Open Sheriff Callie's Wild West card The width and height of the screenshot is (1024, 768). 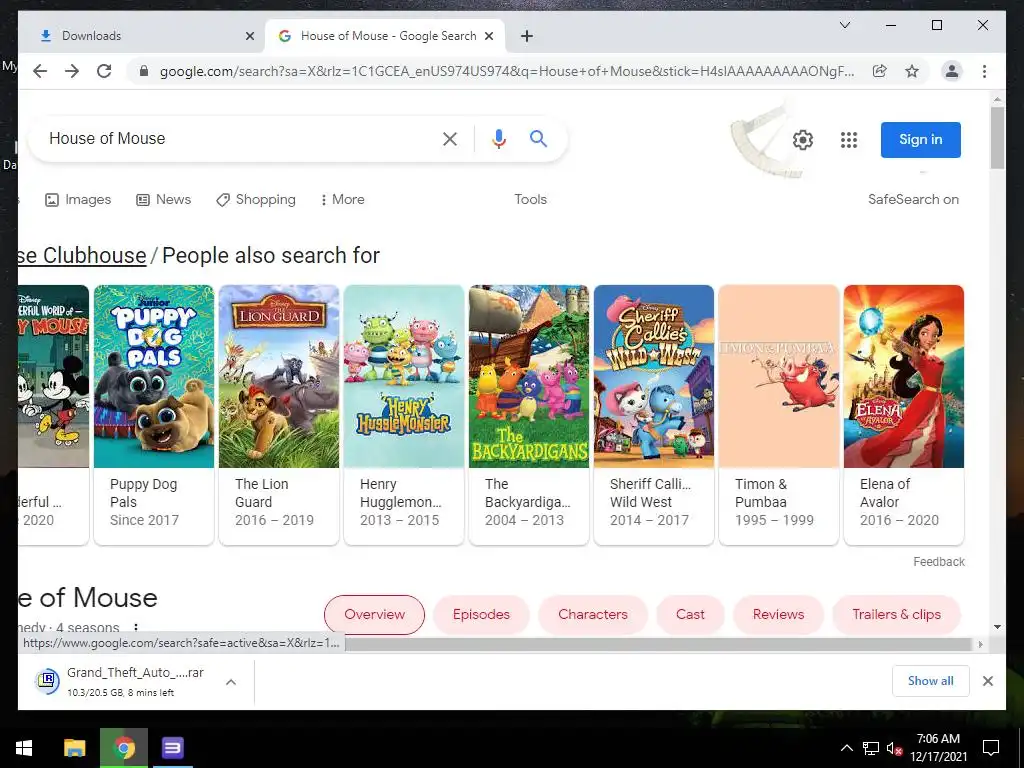pos(654,415)
